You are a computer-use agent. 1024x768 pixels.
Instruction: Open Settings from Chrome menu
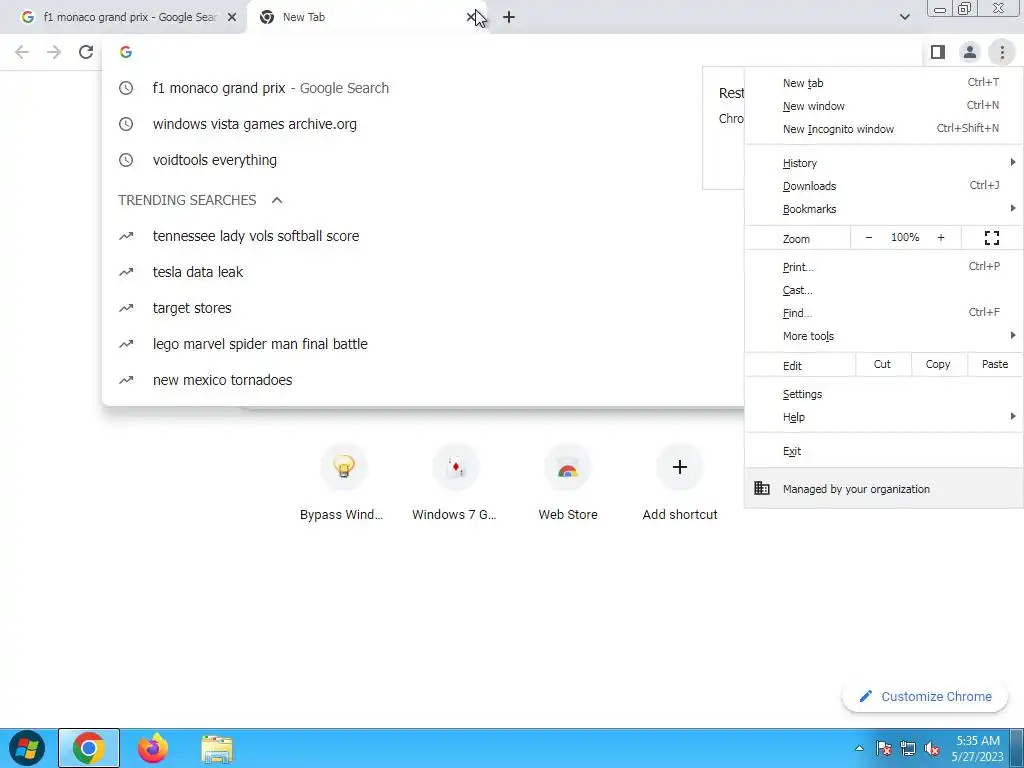884,394
